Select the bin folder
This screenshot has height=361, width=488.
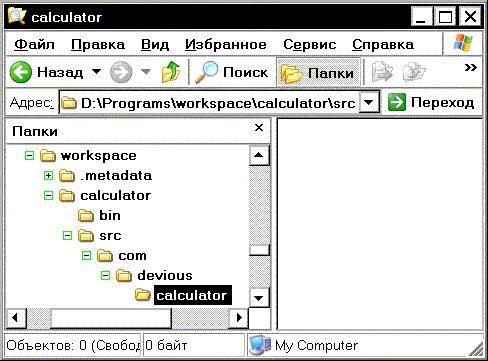click(x=110, y=216)
